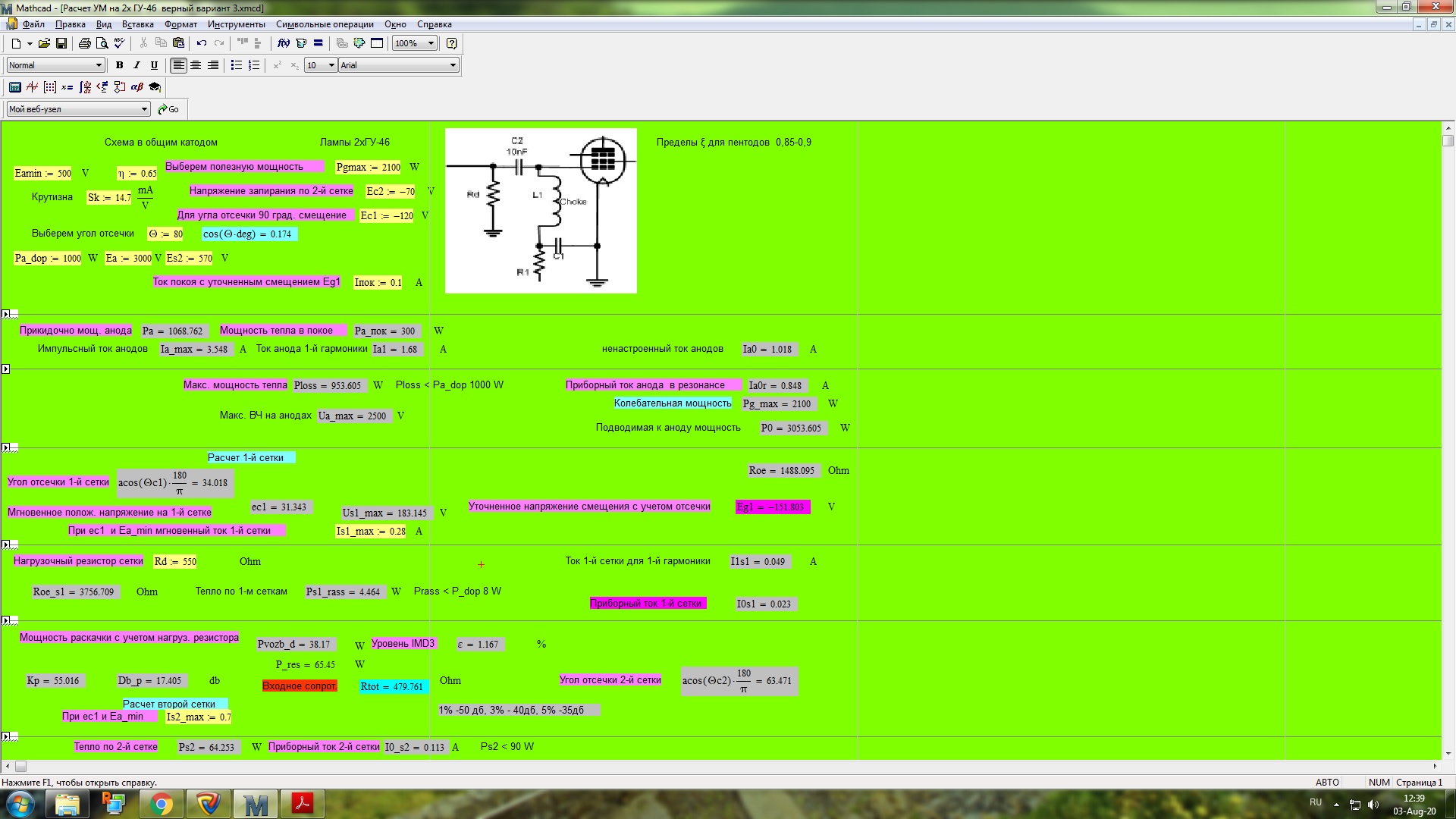Image resolution: width=1456 pixels, height=819 pixels.
Task: Click the tube circuit schematic image
Action: pos(541,211)
